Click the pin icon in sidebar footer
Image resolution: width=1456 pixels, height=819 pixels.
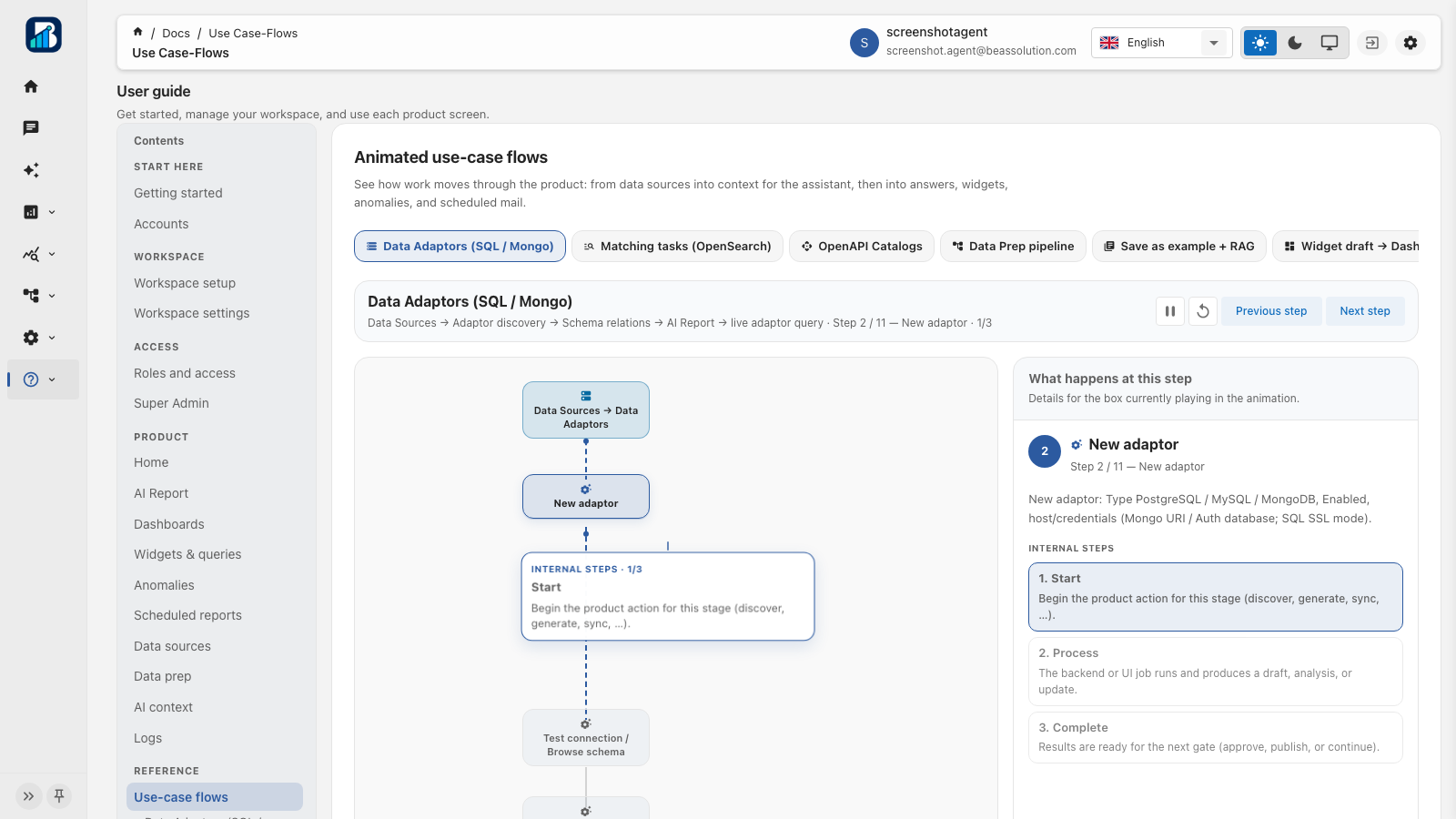(x=59, y=796)
